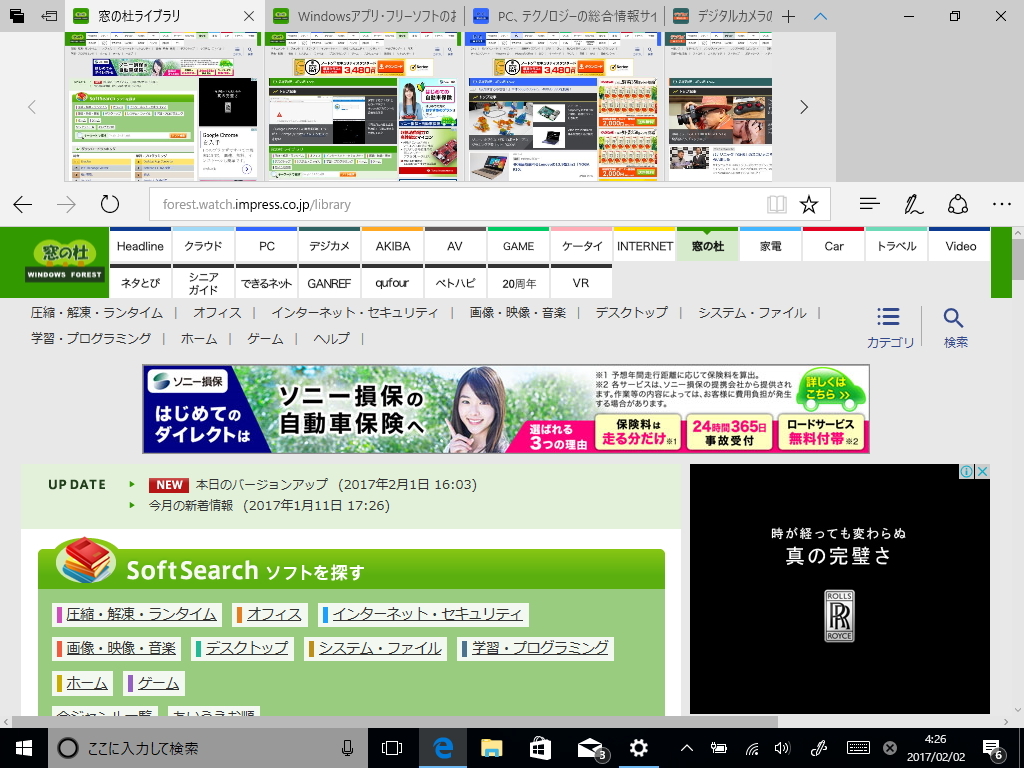Click the right arrow beside tab thumbnails

pos(802,108)
